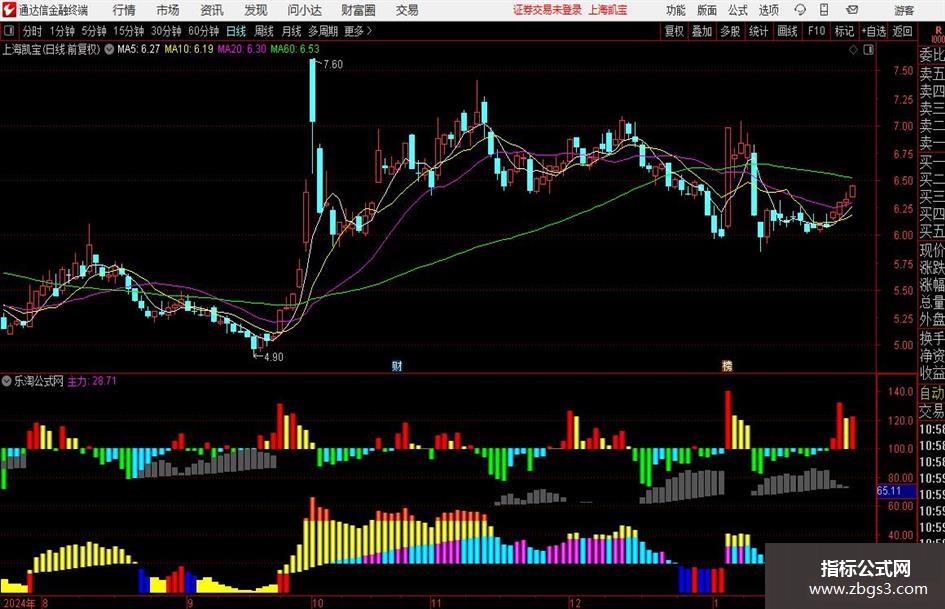The height and width of the screenshot is (609, 945).
Task: Open the 问小达 menu
Action: pos(304,10)
